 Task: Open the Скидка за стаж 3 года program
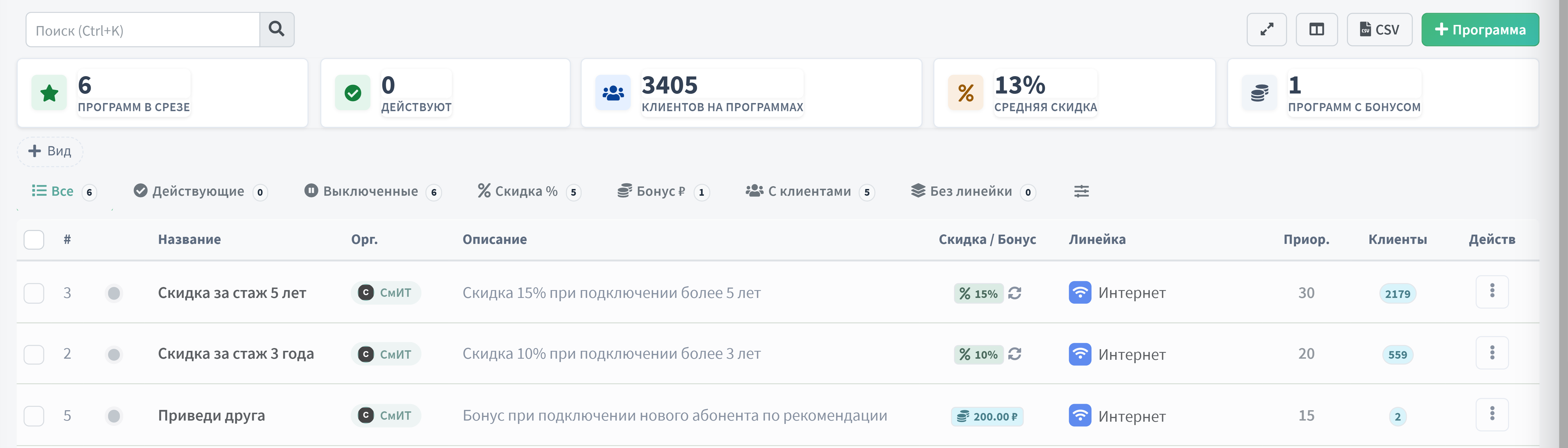(235, 354)
